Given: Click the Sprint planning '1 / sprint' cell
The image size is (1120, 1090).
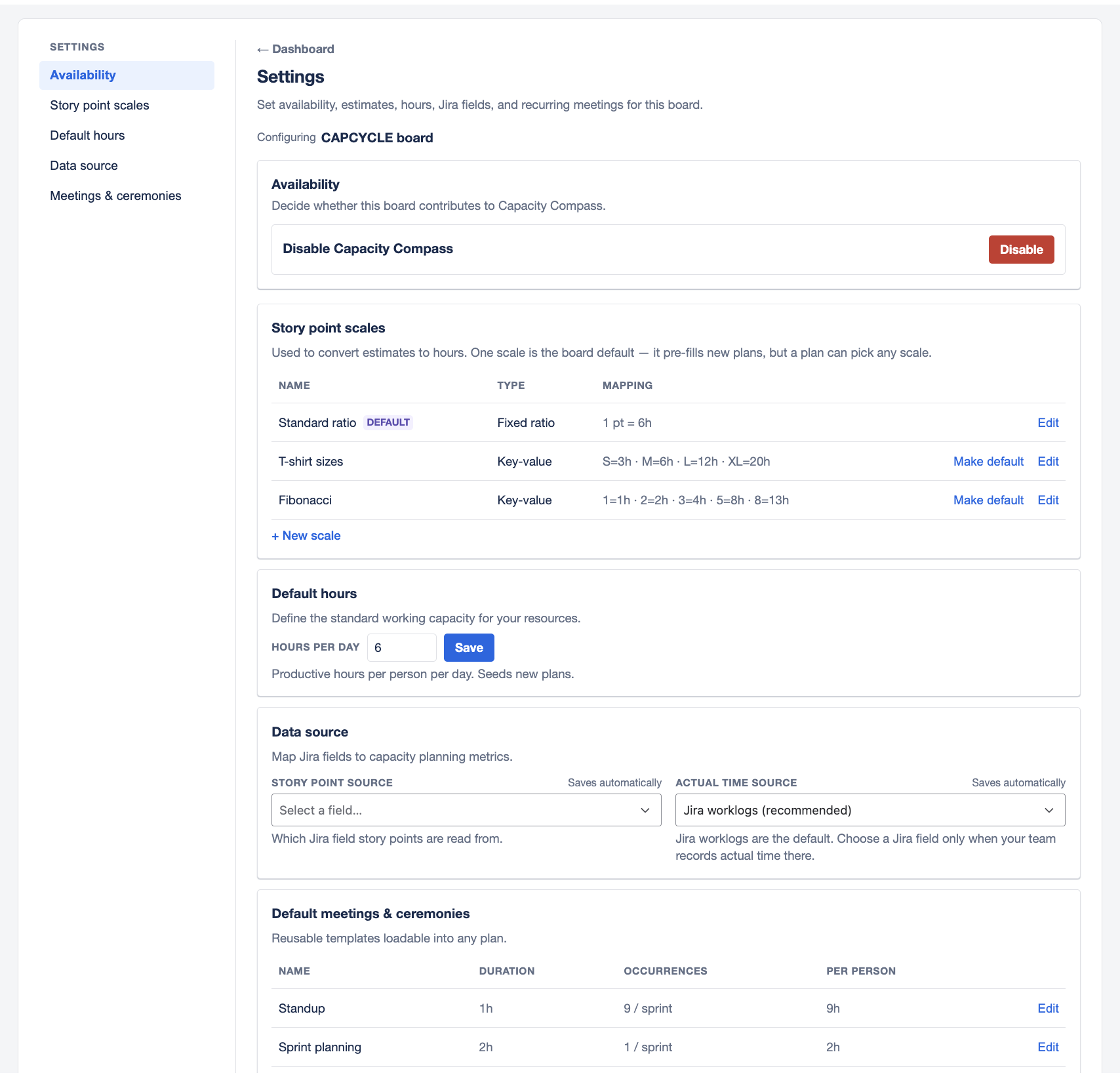Looking at the screenshot, I should click(x=648, y=1047).
